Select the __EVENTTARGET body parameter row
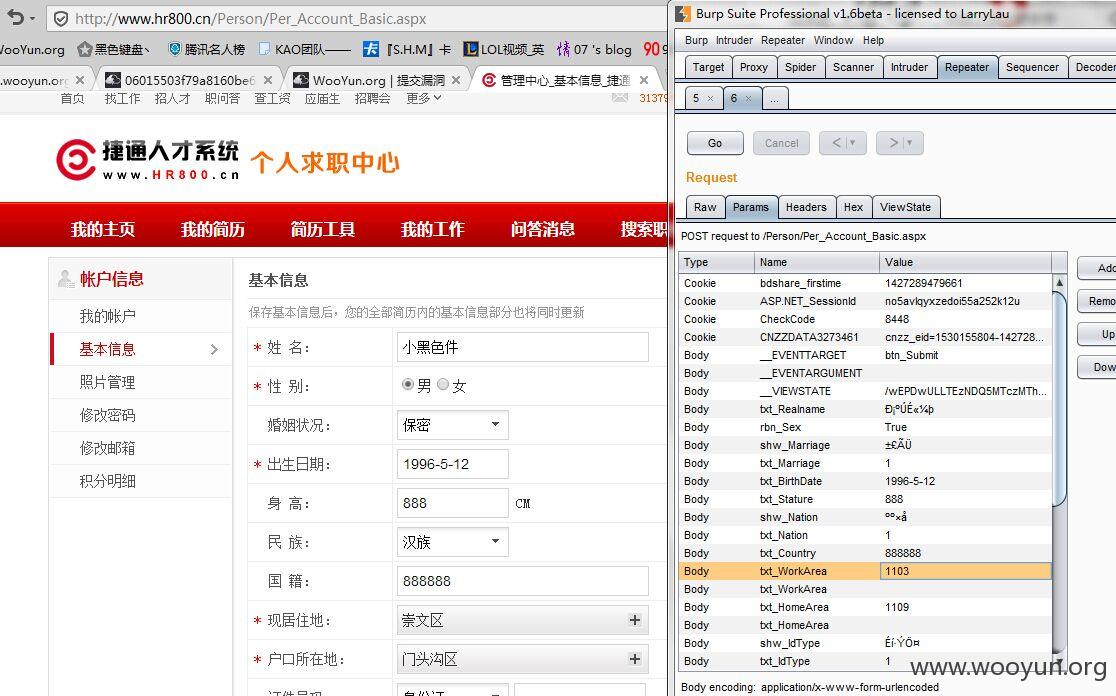The width and height of the screenshot is (1116, 696). [x=865, y=355]
